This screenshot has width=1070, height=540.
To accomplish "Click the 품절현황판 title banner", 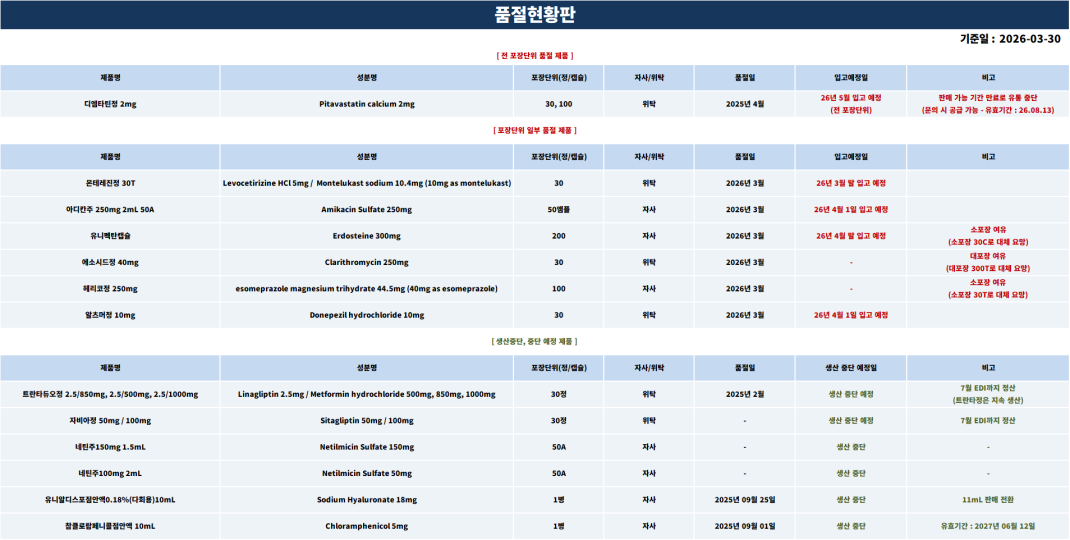I will click(534, 14).
